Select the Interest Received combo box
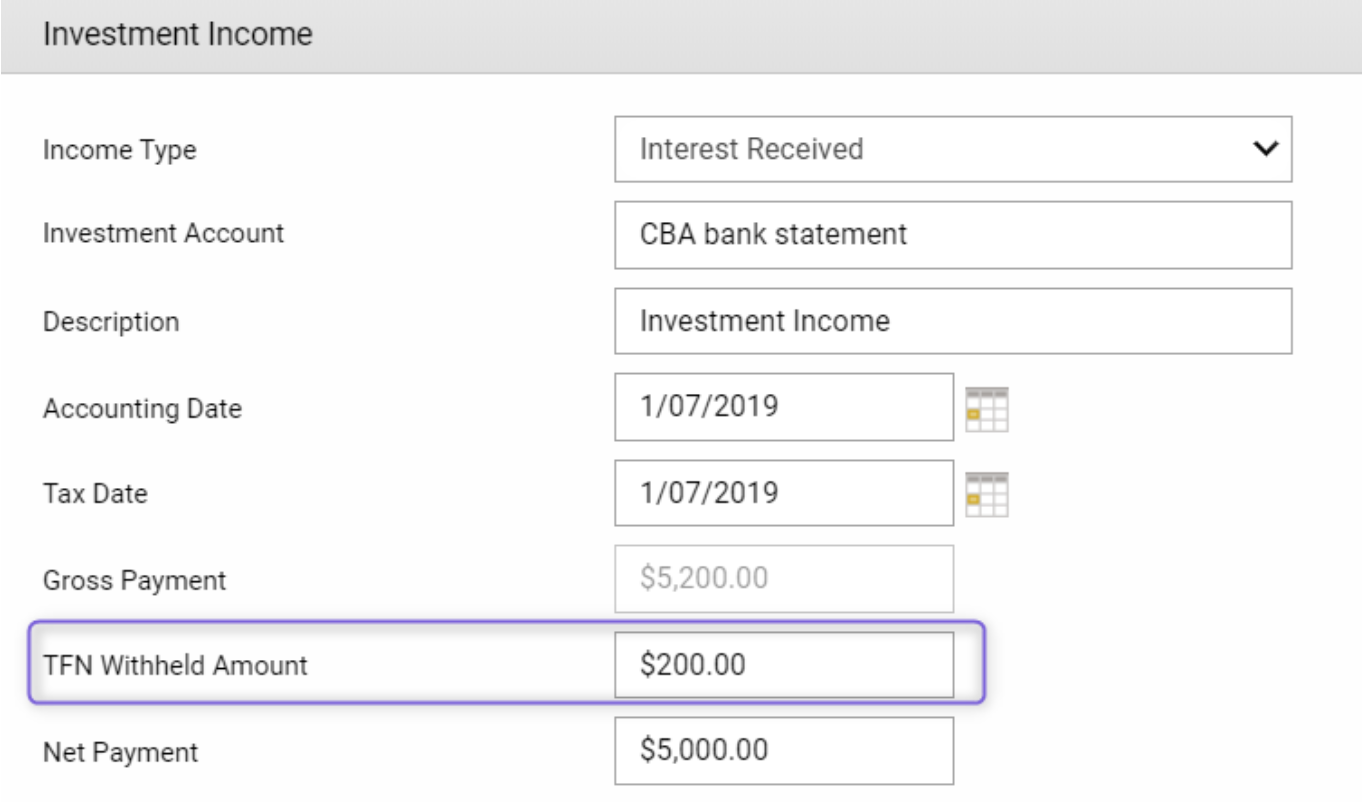 (953, 149)
